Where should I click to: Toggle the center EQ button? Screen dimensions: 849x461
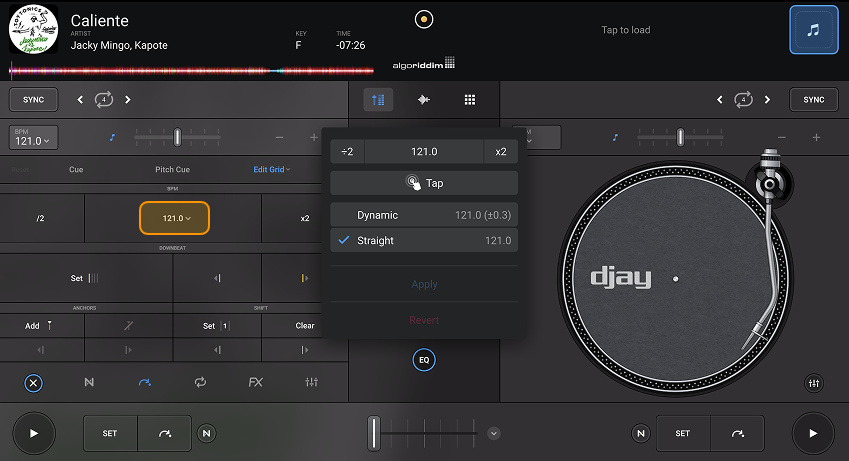[x=424, y=360]
